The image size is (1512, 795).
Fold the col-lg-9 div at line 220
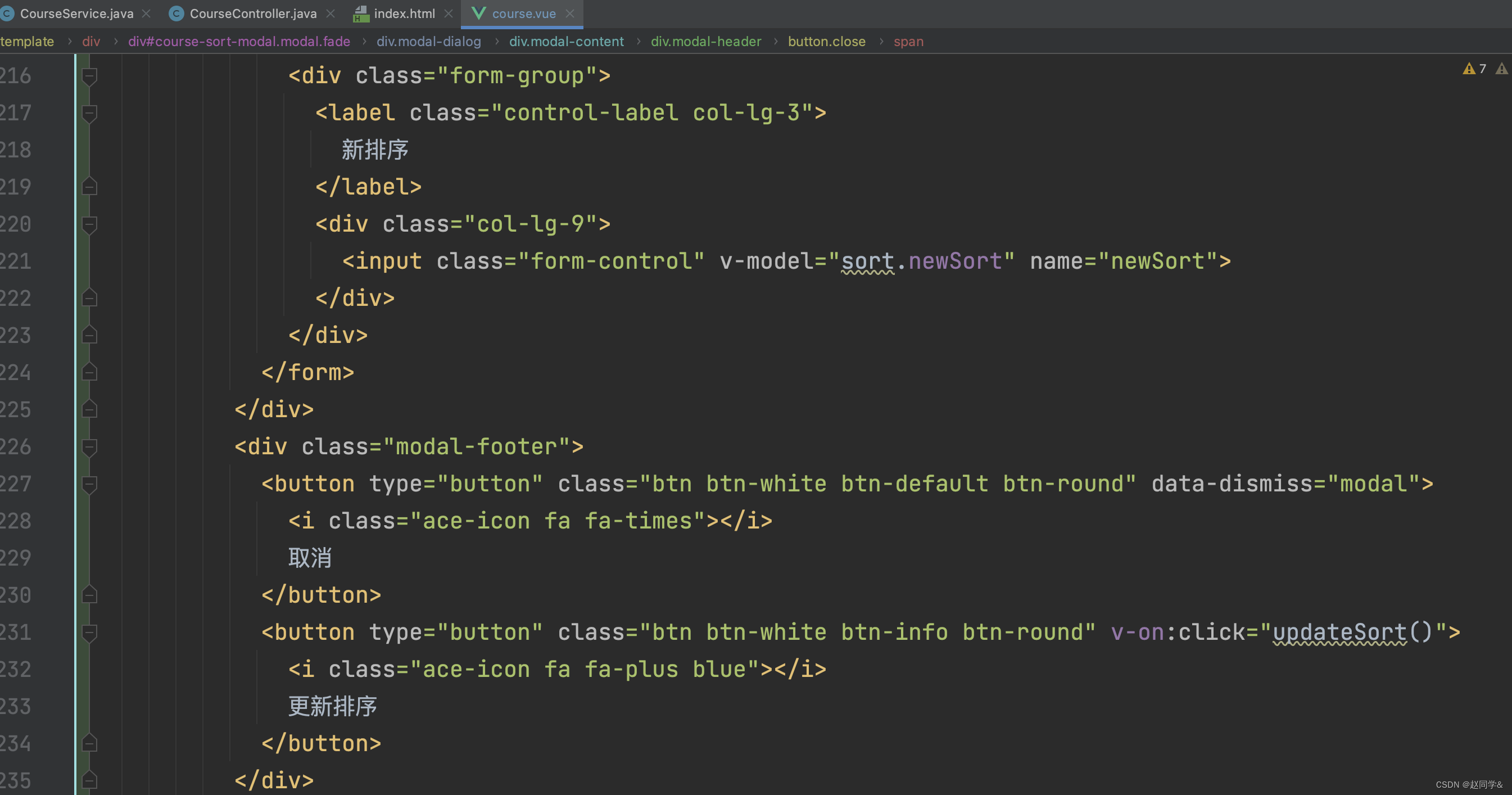89,224
